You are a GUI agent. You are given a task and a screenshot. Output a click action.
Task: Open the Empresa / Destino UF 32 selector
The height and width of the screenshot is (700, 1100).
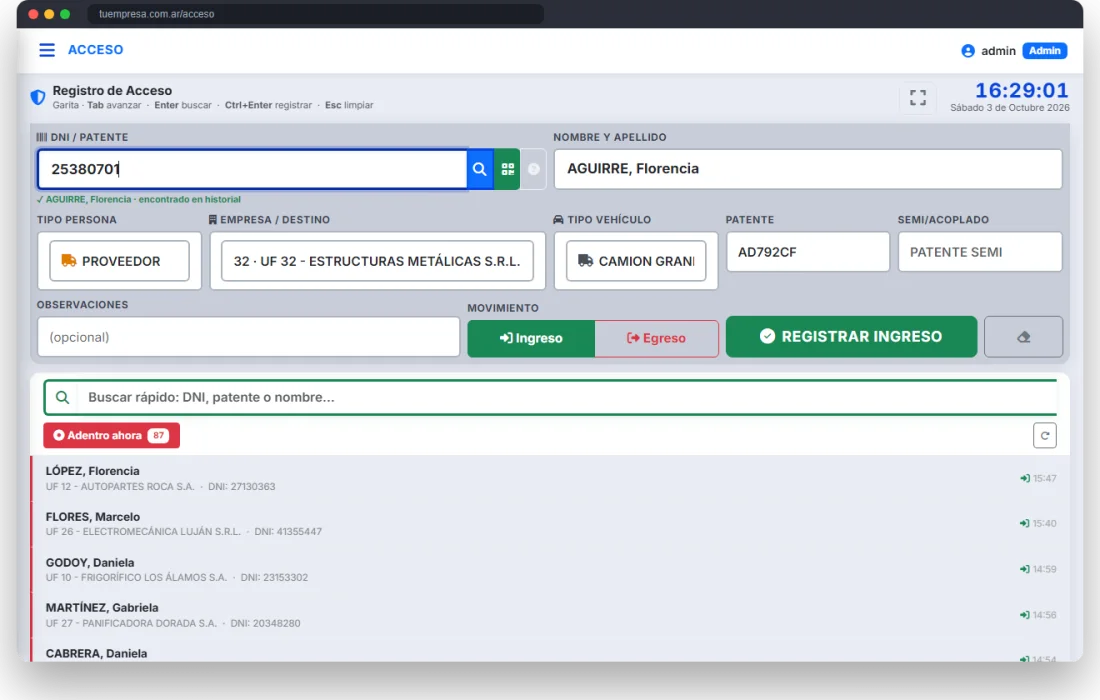(377, 261)
